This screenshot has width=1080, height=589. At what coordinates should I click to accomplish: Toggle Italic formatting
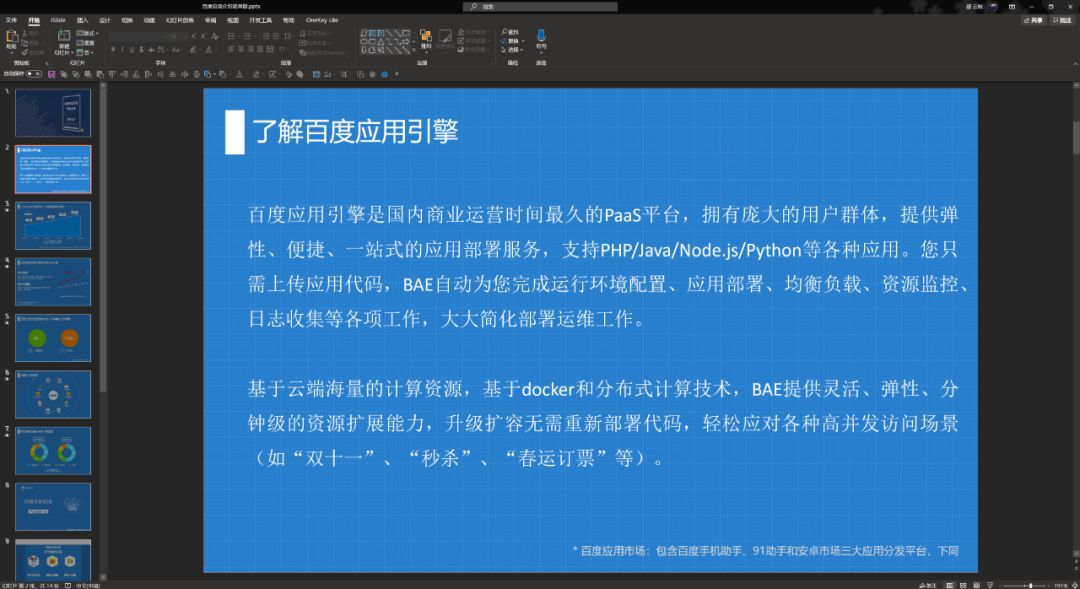[x=123, y=50]
